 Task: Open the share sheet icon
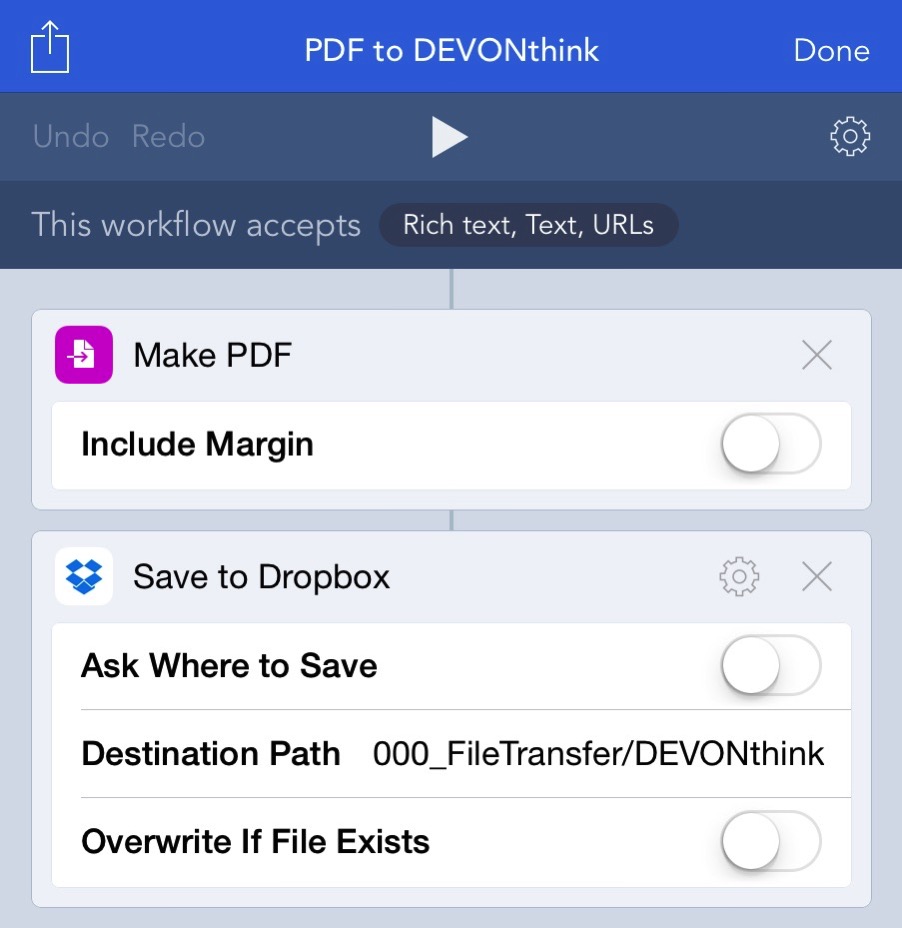click(x=49, y=46)
